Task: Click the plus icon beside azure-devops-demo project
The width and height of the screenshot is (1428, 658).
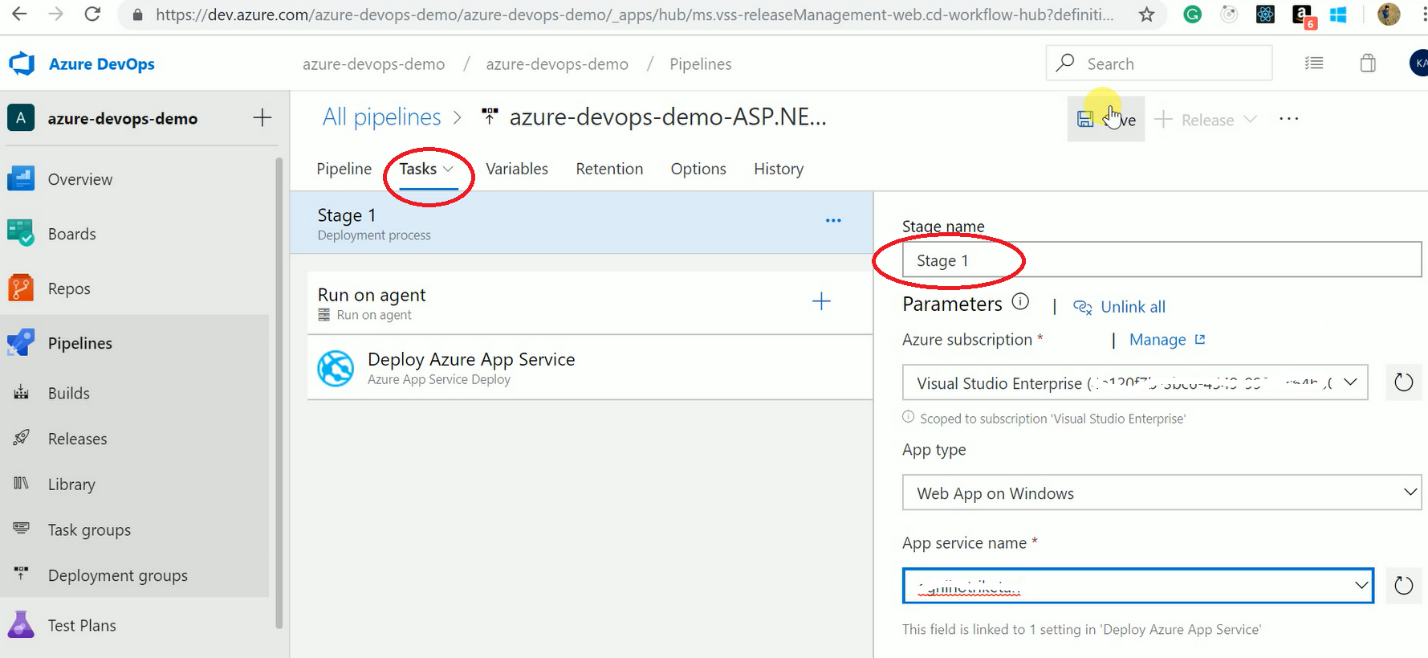Action: (x=262, y=118)
